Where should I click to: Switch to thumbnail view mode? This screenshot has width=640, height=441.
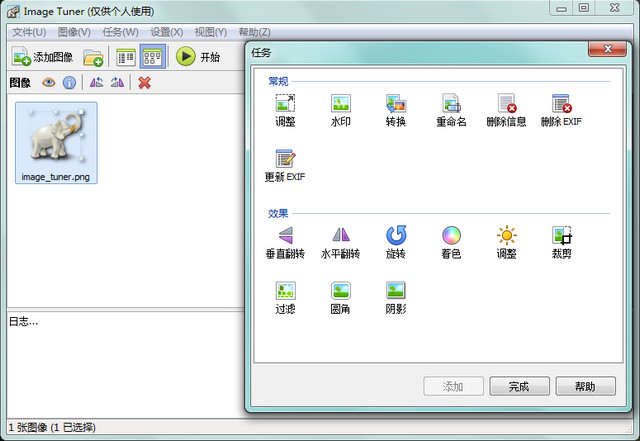[153, 57]
